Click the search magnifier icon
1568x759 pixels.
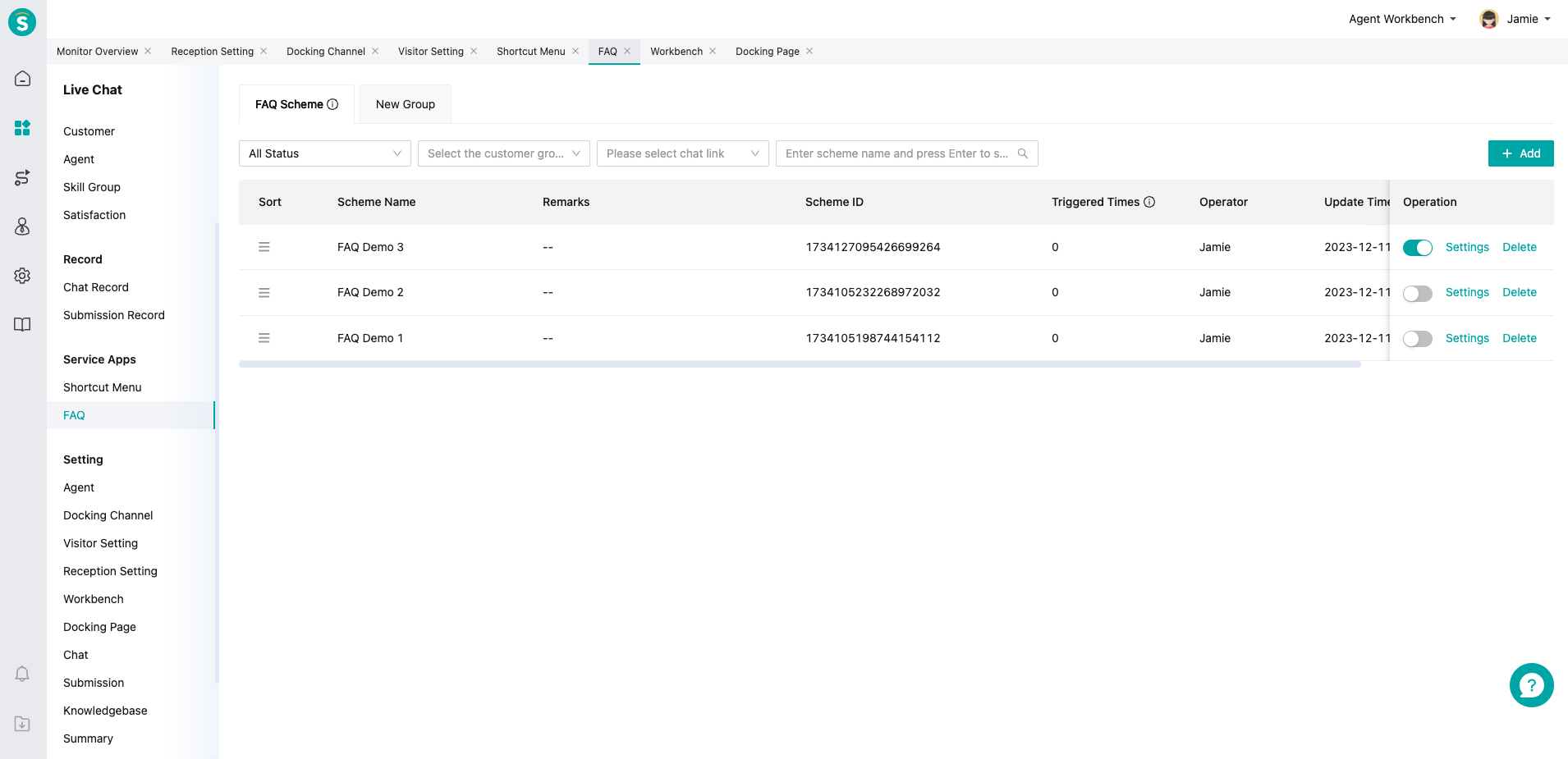coord(1023,153)
